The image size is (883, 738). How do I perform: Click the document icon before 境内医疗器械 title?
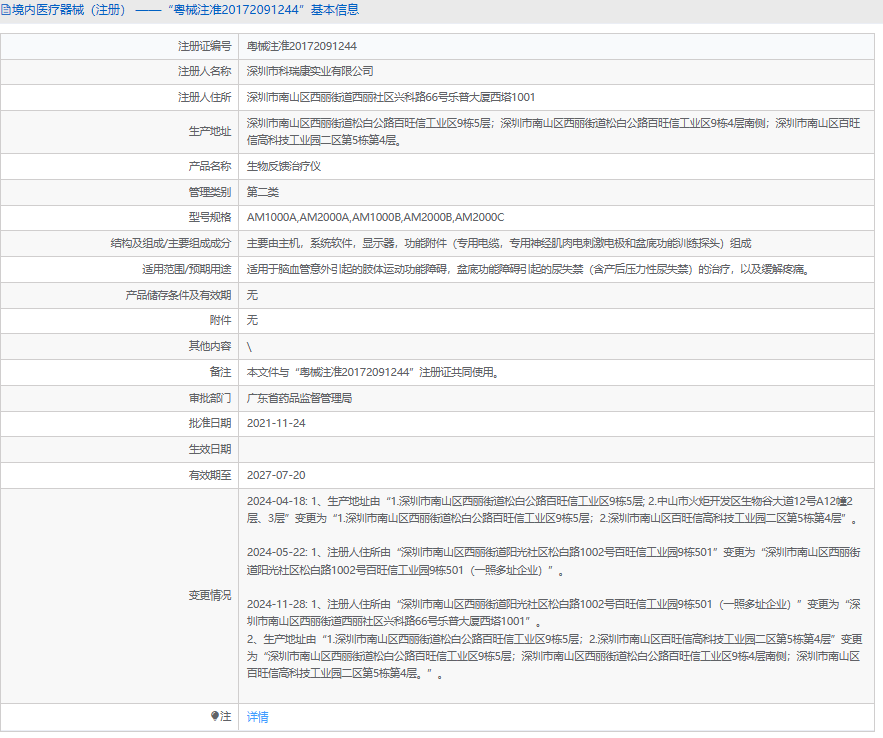(x=6, y=10)
